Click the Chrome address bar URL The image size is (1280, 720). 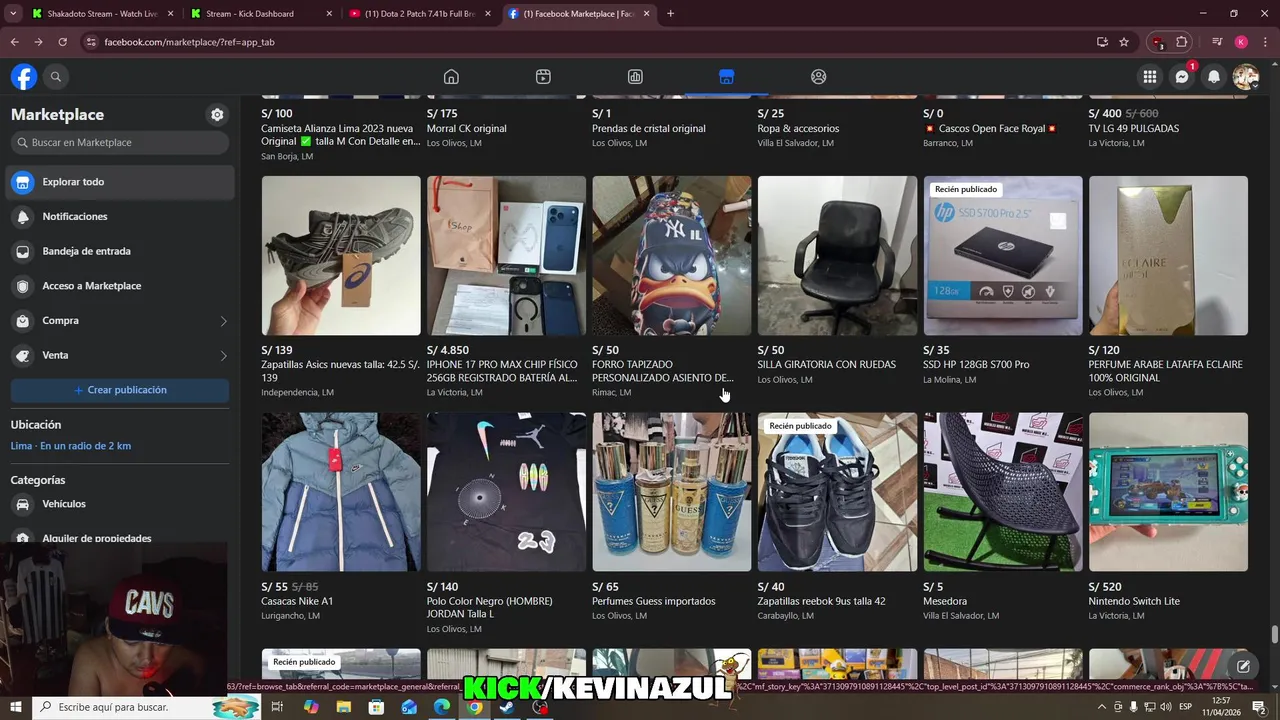click(190, 42)
